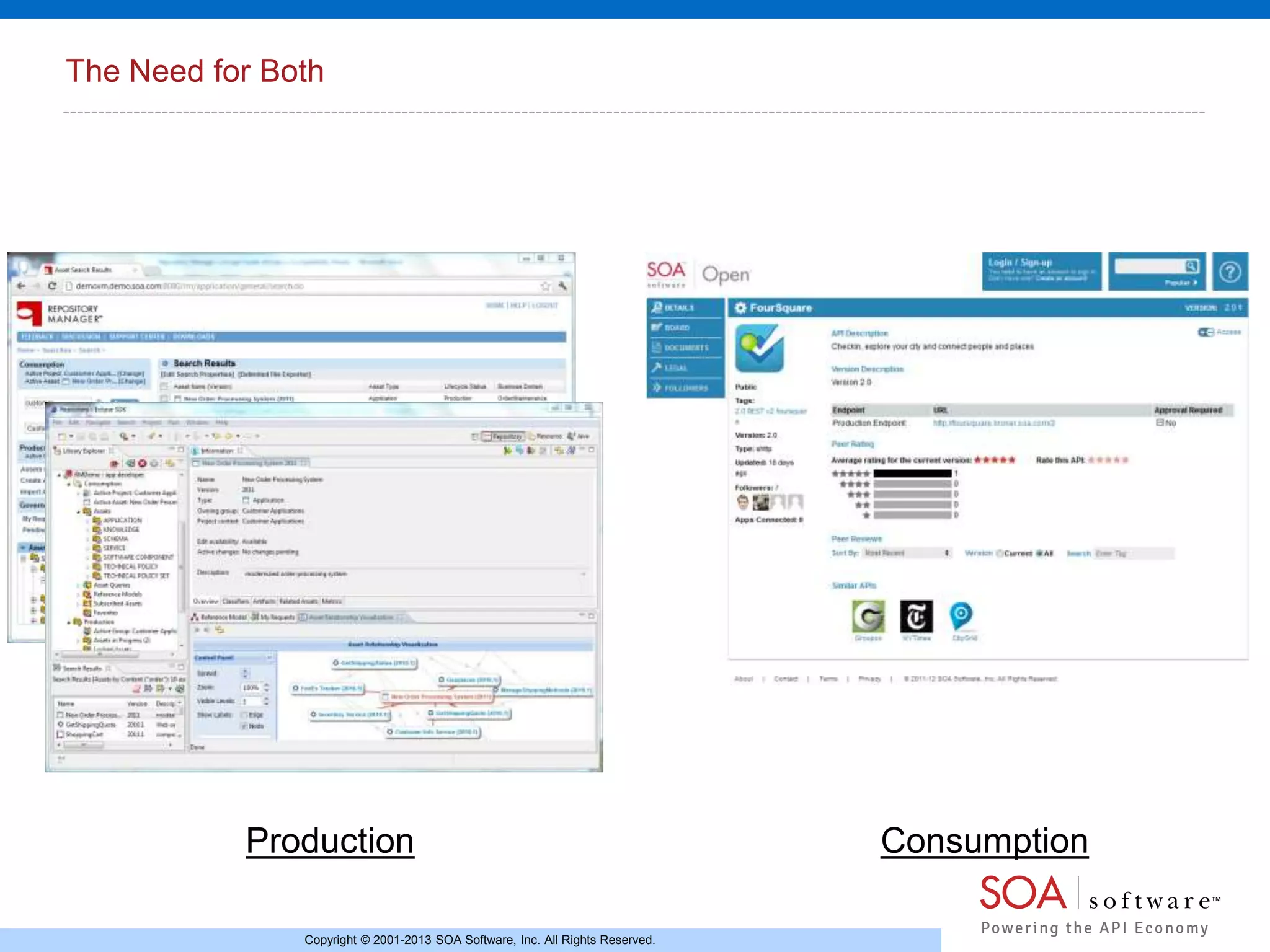Select Reference Models in Library Explorer tree
The image size is (1270, 952).
113,594
